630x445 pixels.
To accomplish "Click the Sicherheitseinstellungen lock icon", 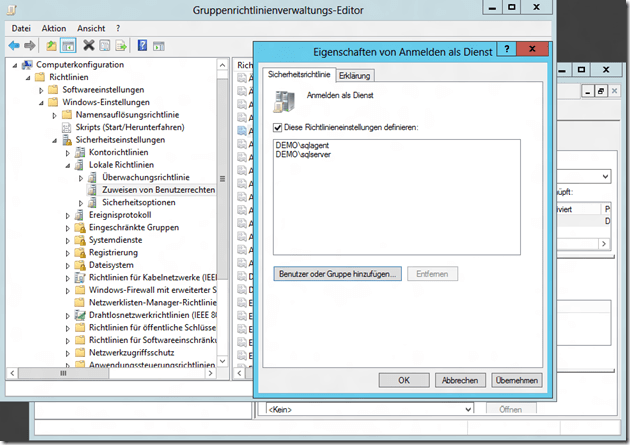I will pyautogui.click(x=67, y=140).
